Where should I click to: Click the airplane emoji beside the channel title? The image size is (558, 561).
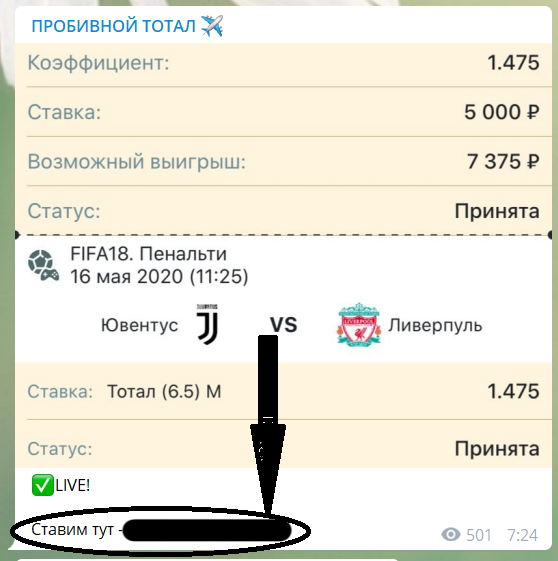[x=212, y=26]
